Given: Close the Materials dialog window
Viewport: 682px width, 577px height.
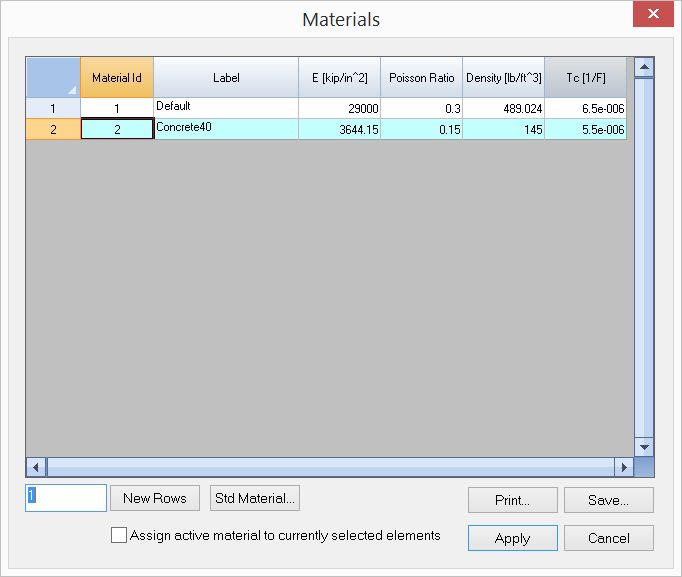Looking at the screenshot, I should (653, 14).
